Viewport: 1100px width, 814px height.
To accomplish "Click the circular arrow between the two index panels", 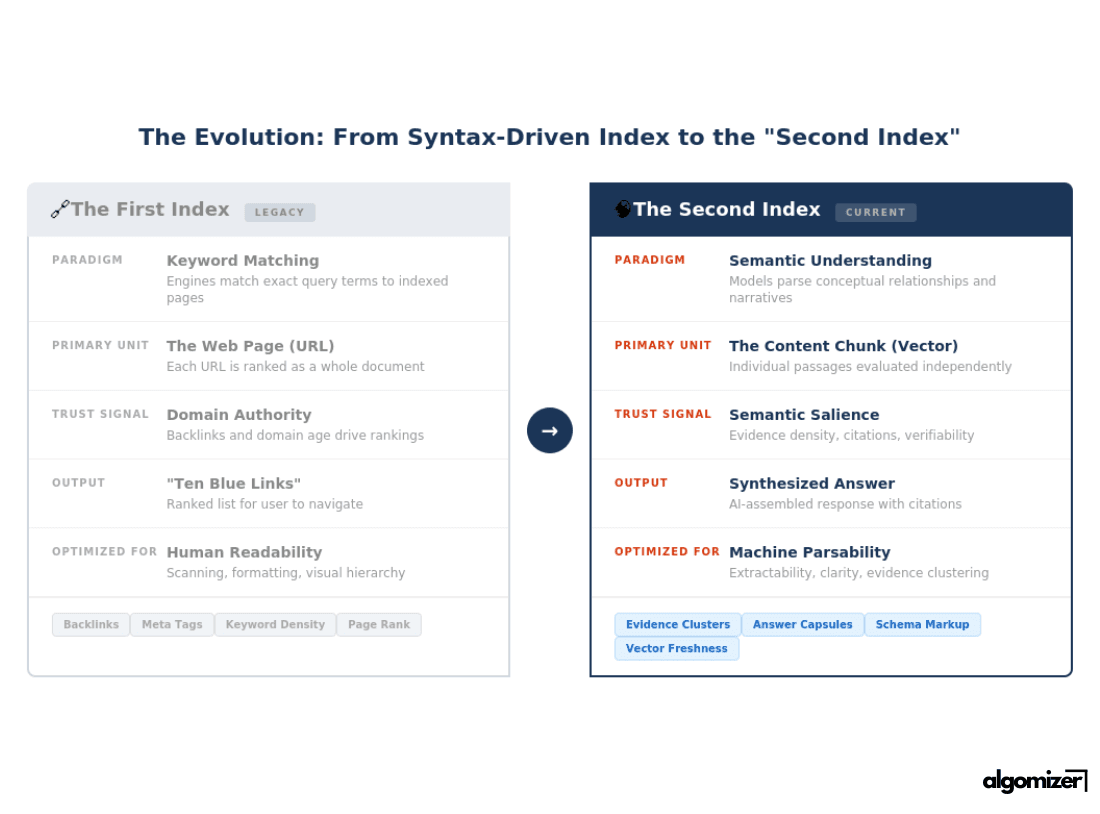I will point(549,430).
